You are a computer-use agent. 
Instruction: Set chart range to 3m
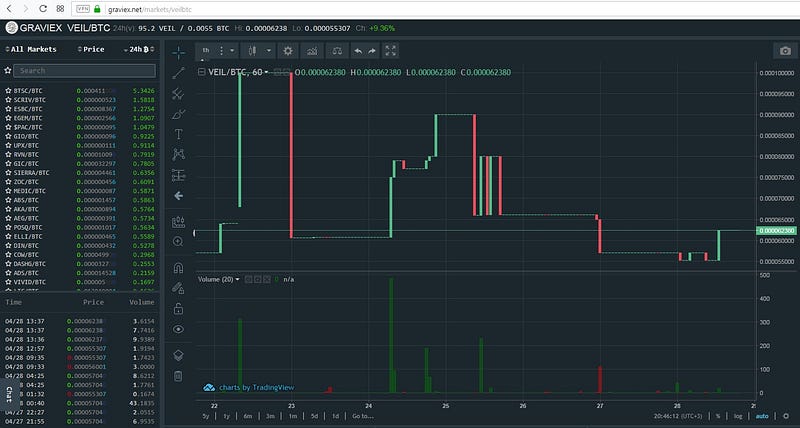[270, 416]
